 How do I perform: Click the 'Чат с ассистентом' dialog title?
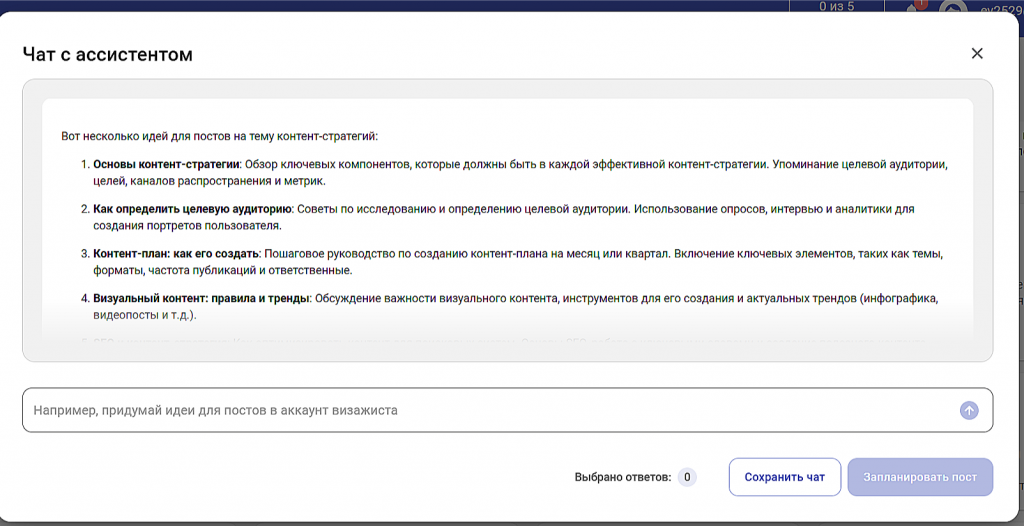[107, 54]
